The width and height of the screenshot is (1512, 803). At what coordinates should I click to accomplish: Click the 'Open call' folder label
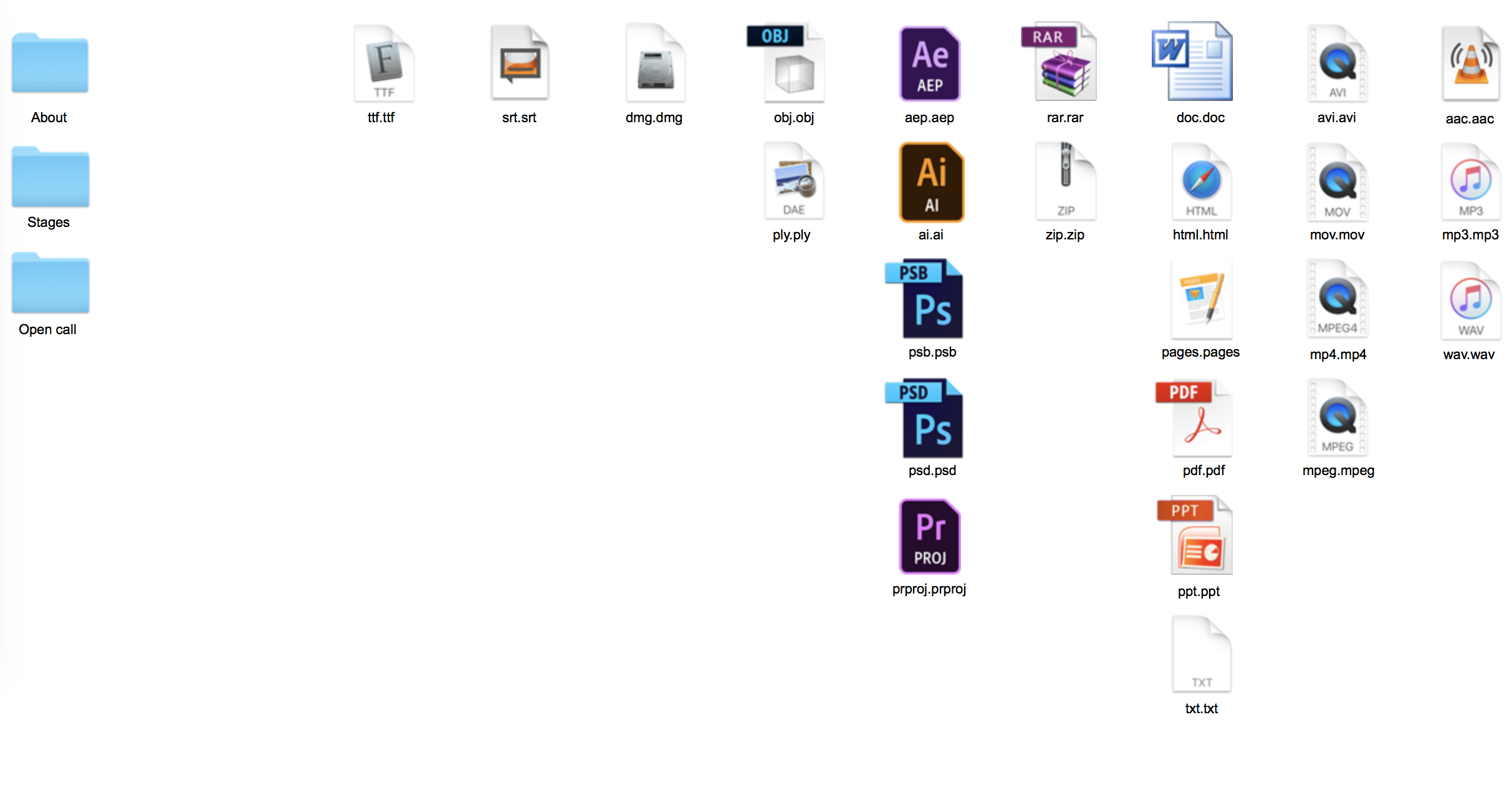coord(47,329)
